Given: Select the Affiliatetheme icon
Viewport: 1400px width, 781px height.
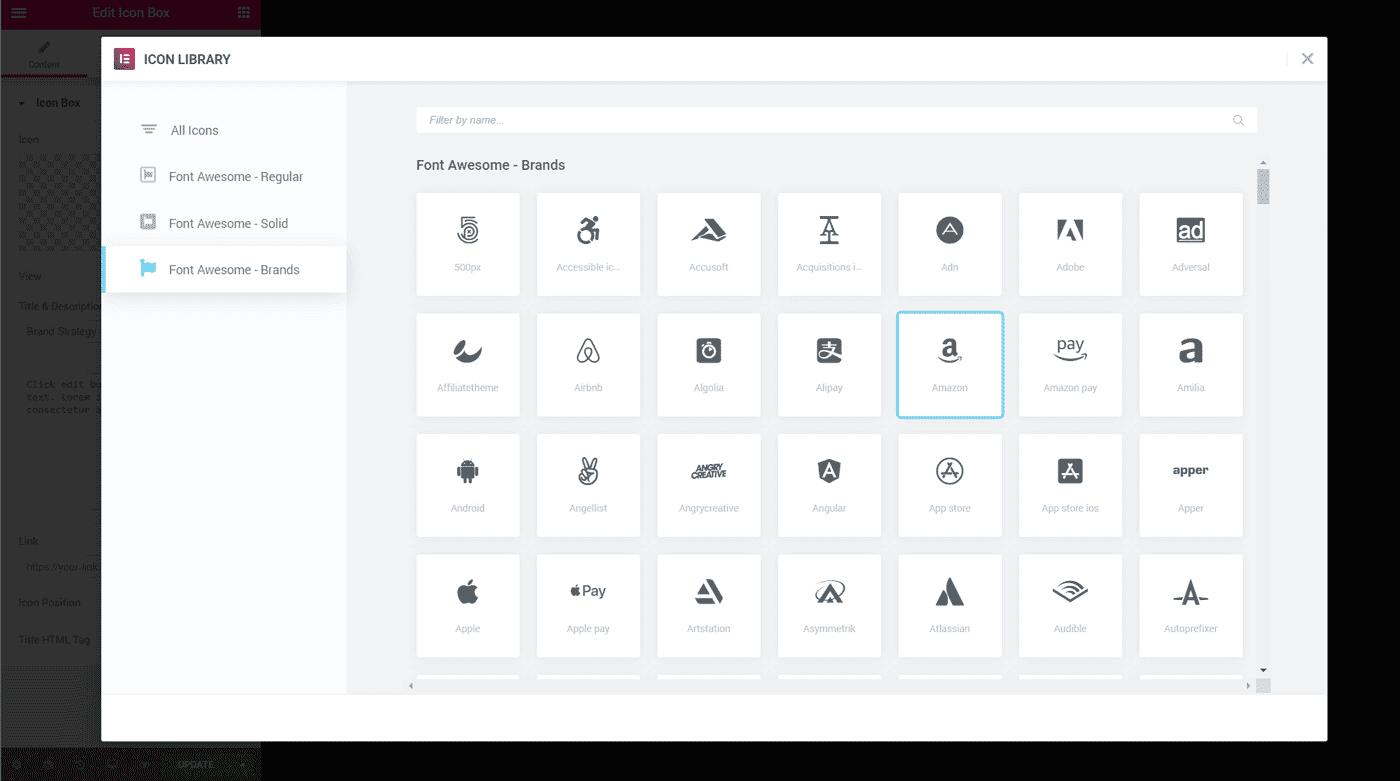Looking at the screenshot, I should [x=468, y=365].
